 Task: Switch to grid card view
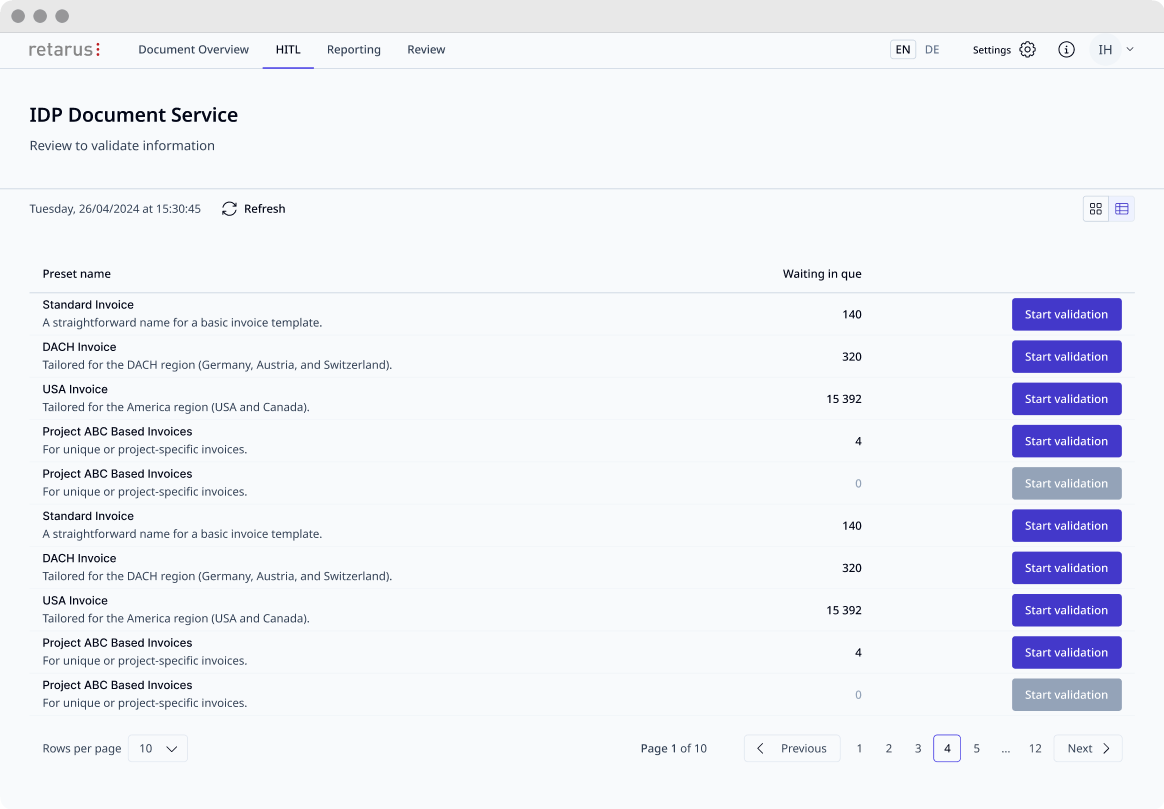pos(1096,209)
